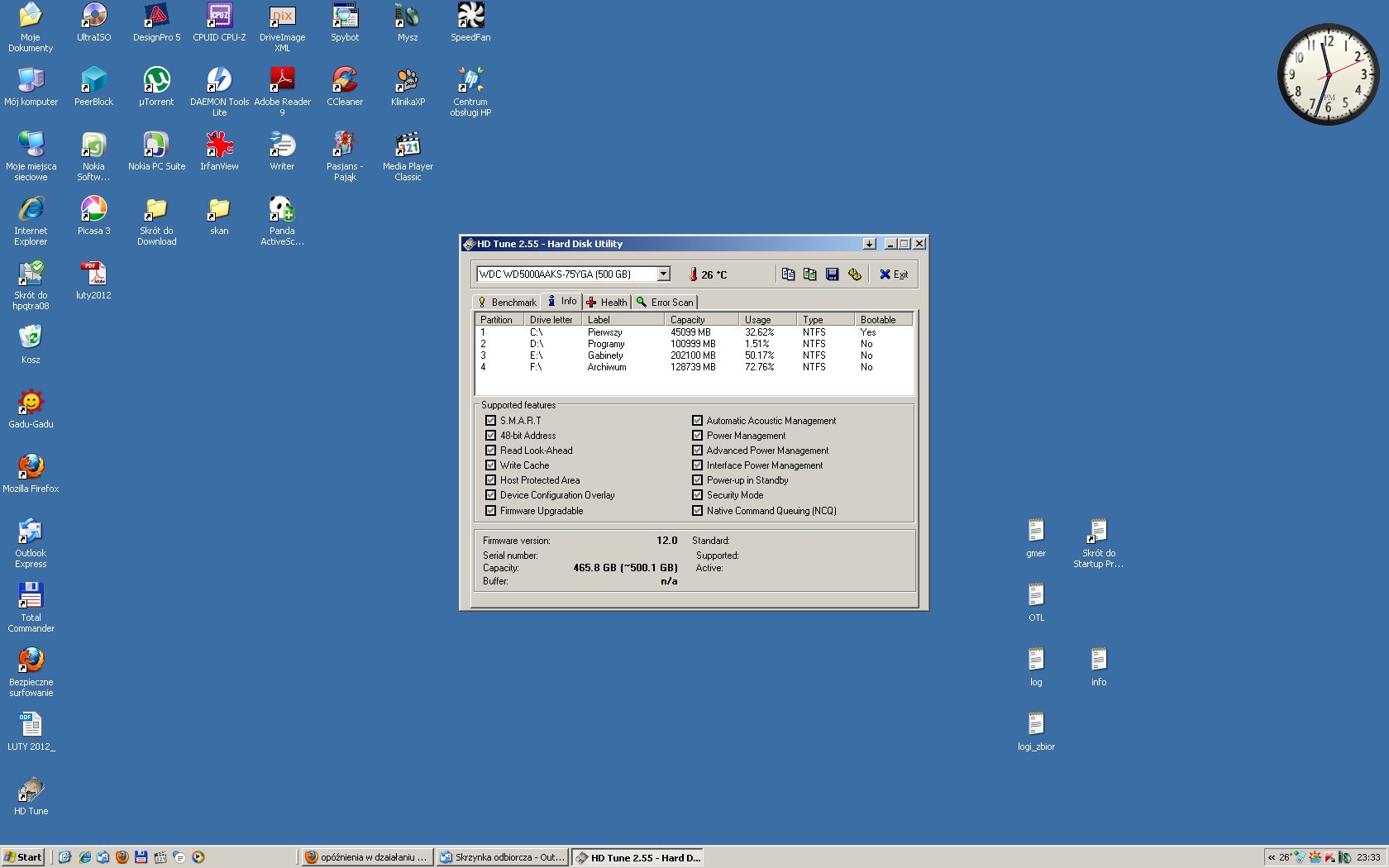
Task: Open Kosz recycle bin icon
Action: 31,345
